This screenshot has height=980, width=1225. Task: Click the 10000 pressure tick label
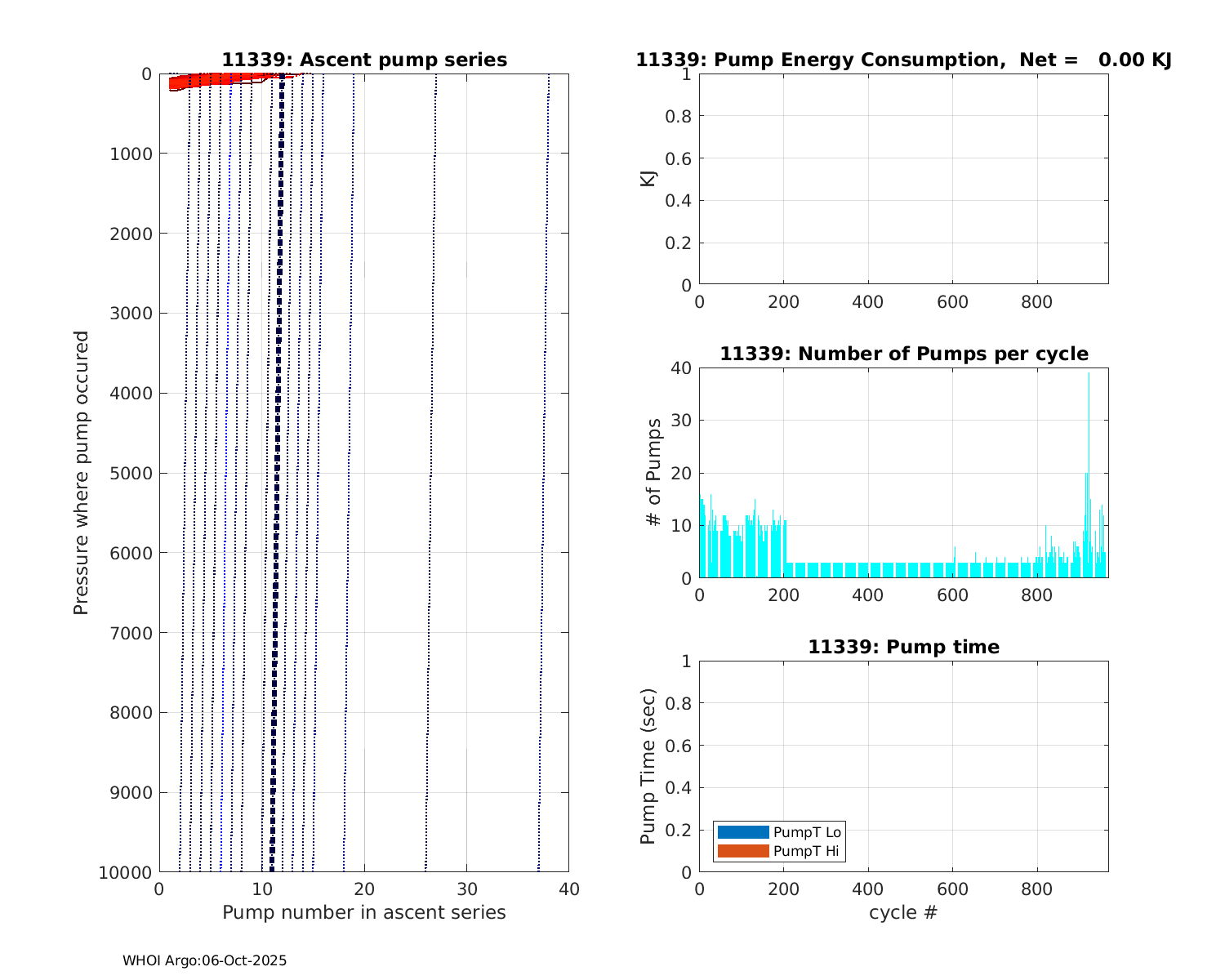click(124, 872)
